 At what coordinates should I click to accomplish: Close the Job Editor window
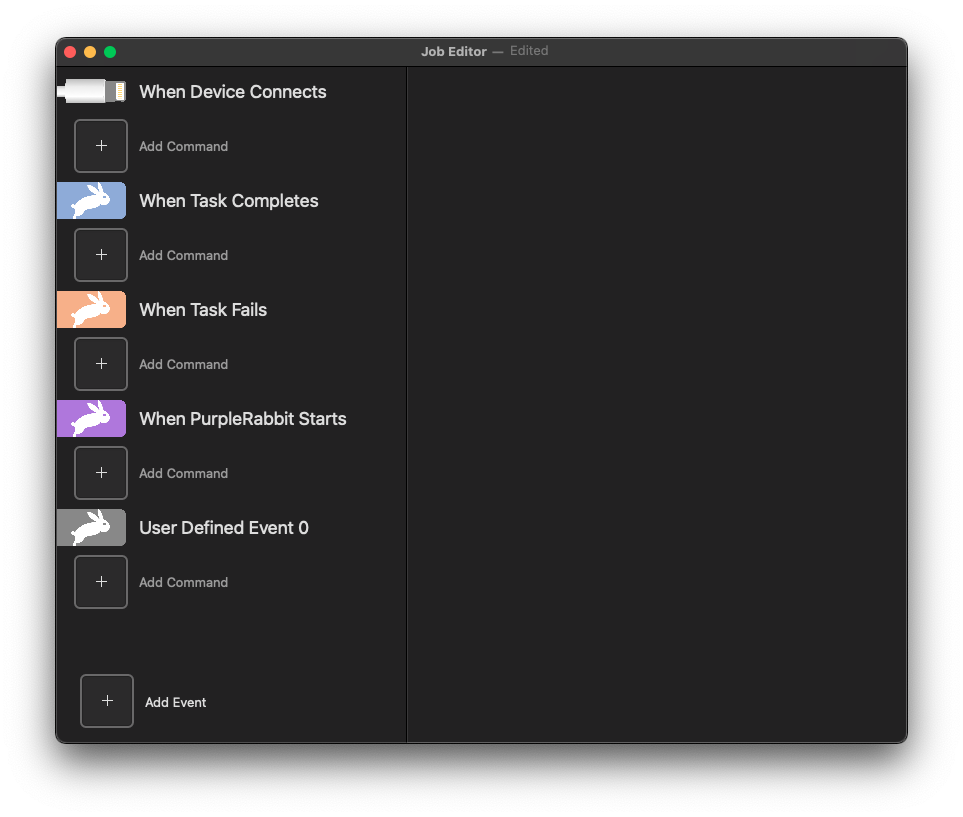[70, 52]
